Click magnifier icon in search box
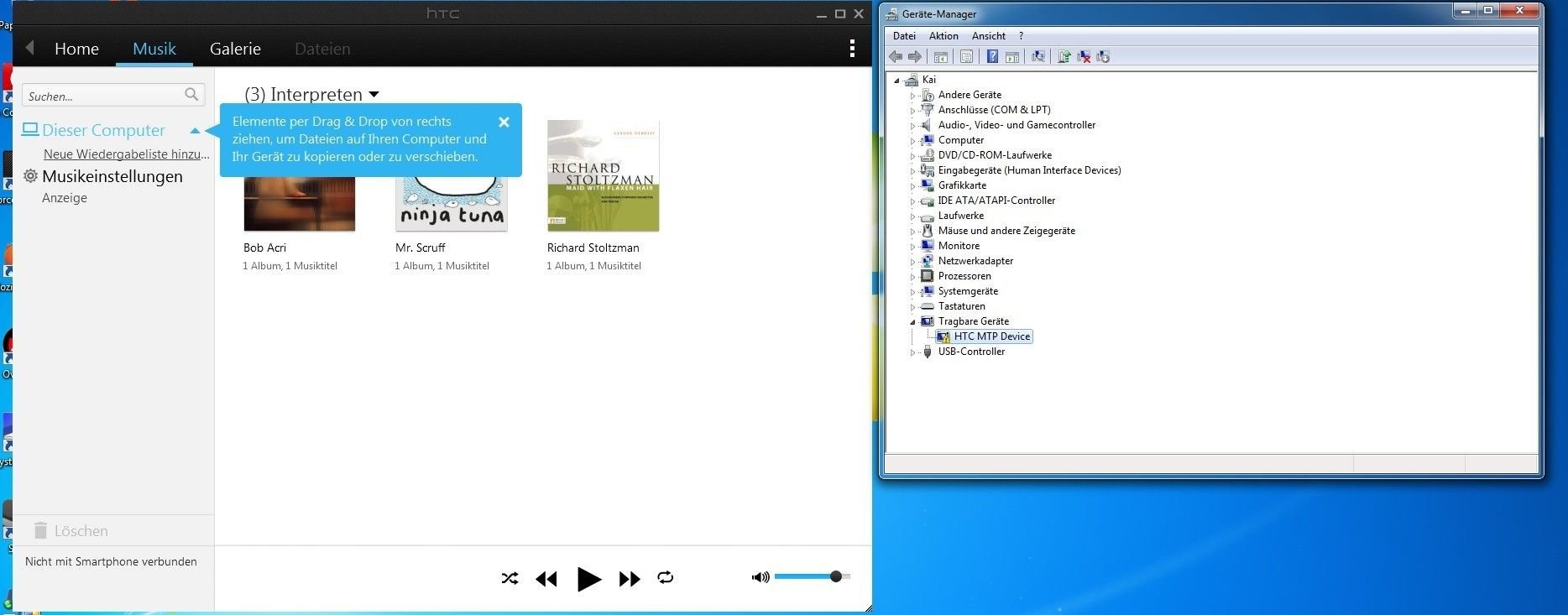 click(x=191, y=95)
